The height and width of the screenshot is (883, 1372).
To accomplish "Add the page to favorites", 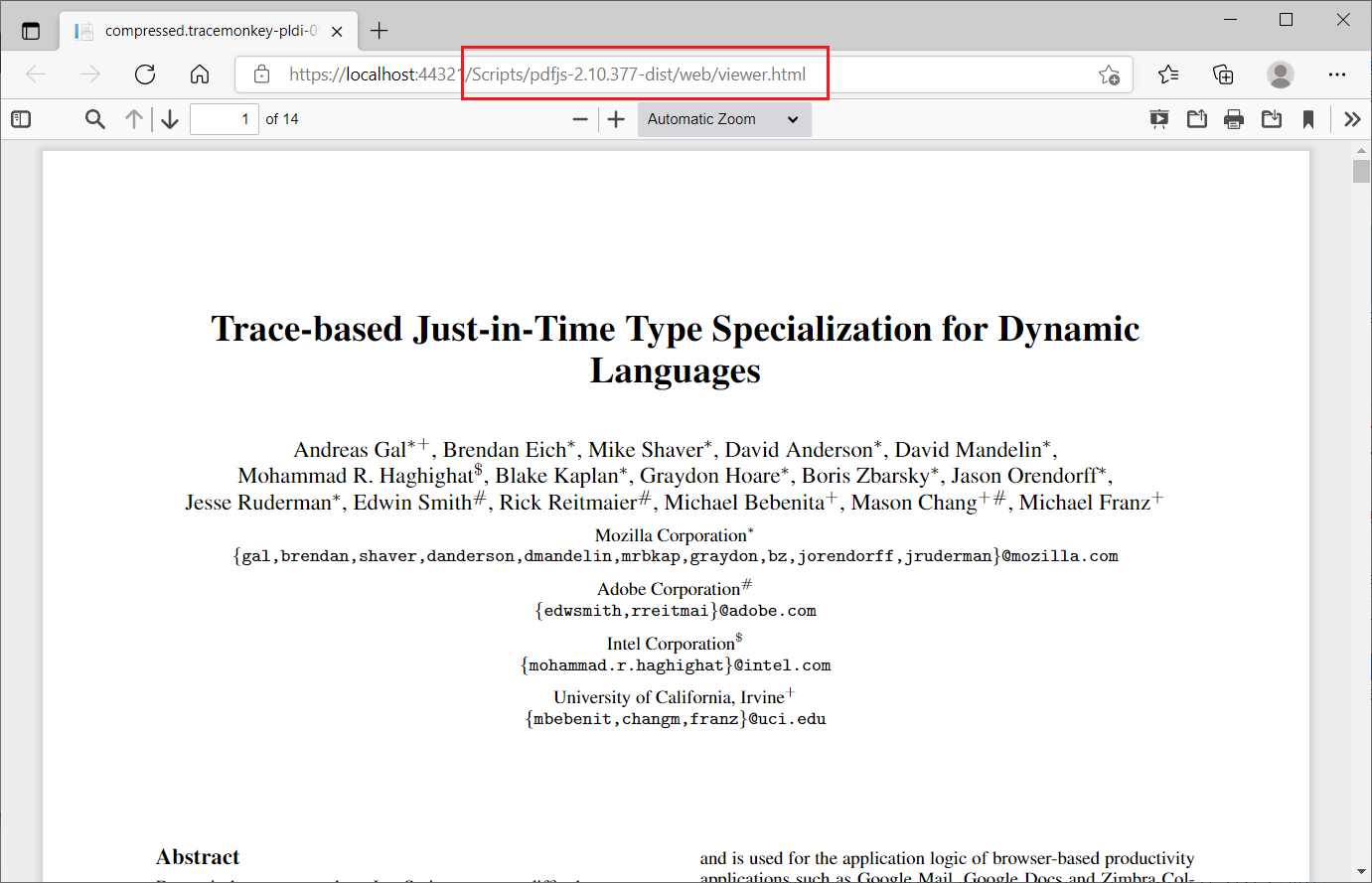I will coord(1111,74).
